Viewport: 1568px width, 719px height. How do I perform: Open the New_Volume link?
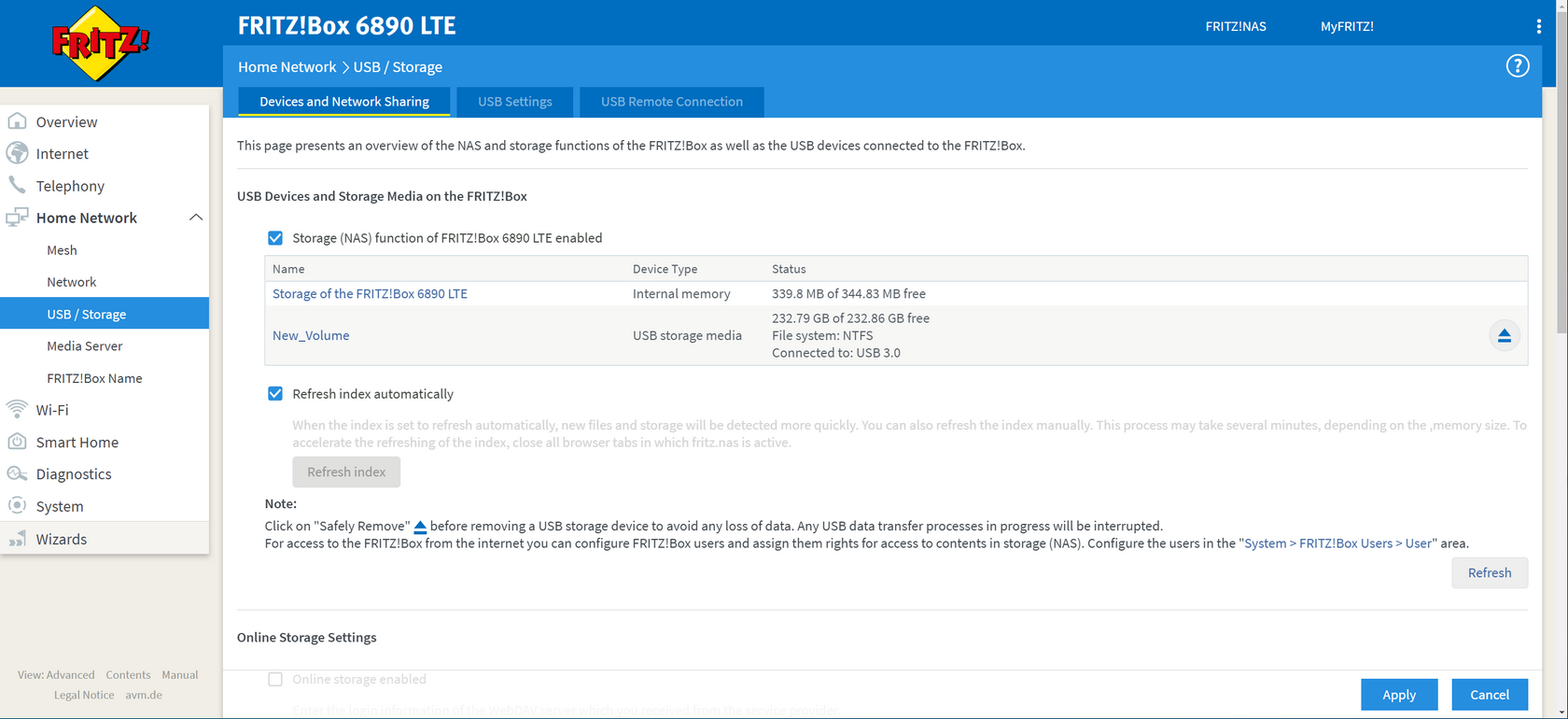pyautogui.click(x=311, y=335)
